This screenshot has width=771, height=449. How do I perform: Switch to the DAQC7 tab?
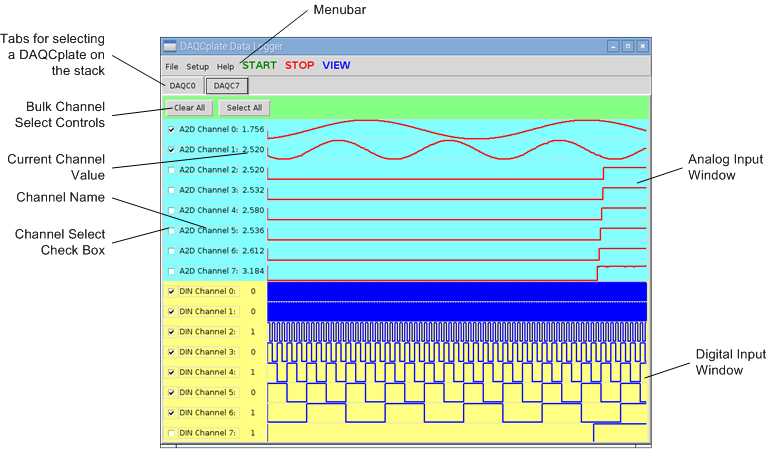point(227,86)
